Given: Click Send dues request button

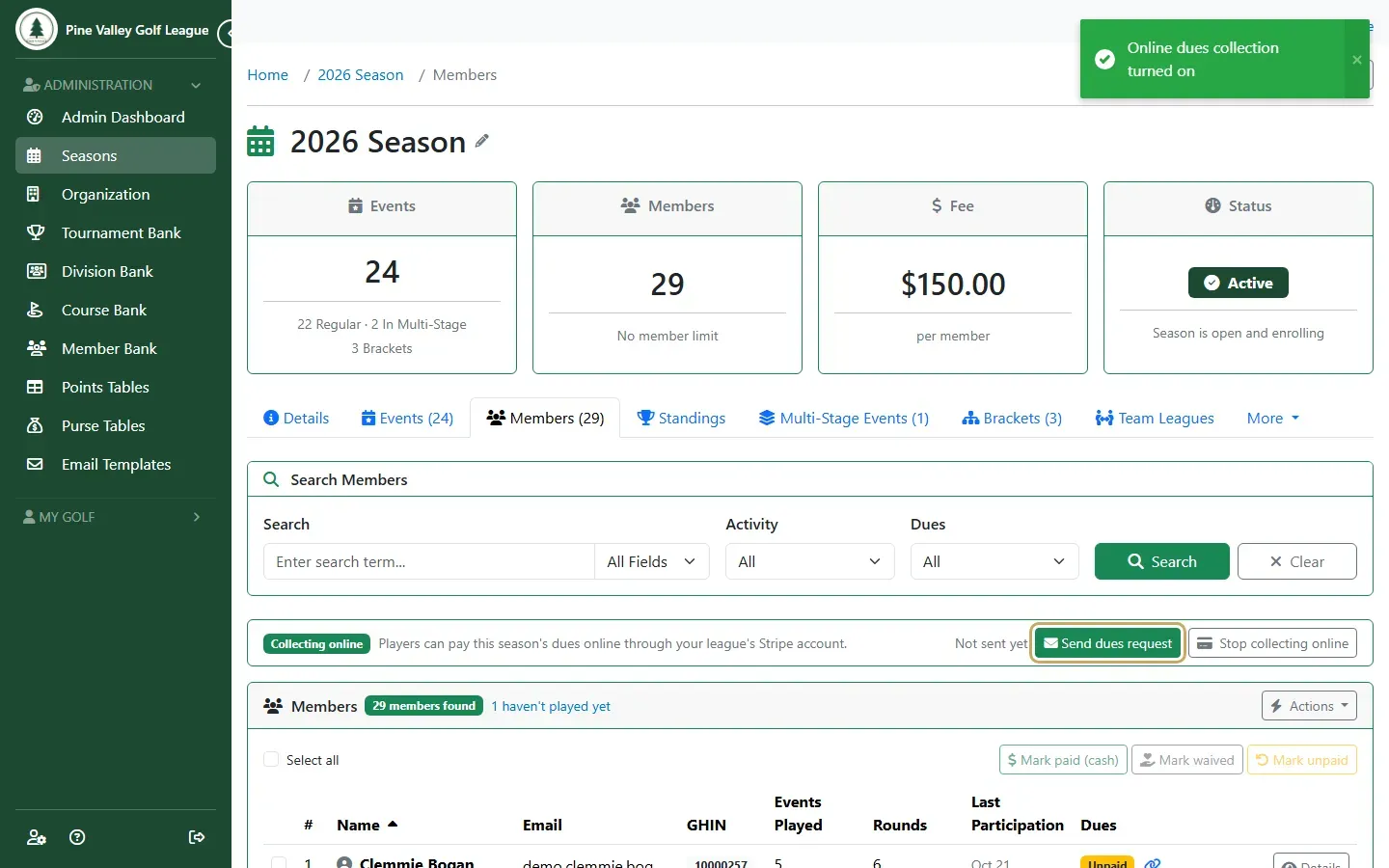Looking at the screenshot, I should [x=1108, y=643].
